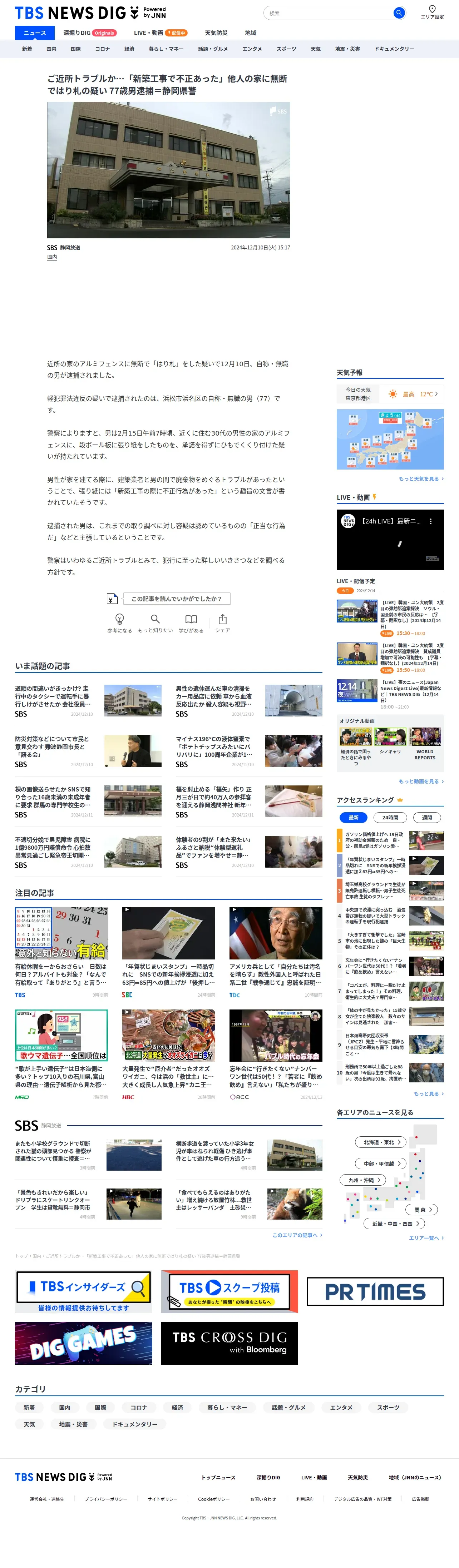Click the blue search magnifier button
This screenshot has height=1568, width=459.
[399, 13]
